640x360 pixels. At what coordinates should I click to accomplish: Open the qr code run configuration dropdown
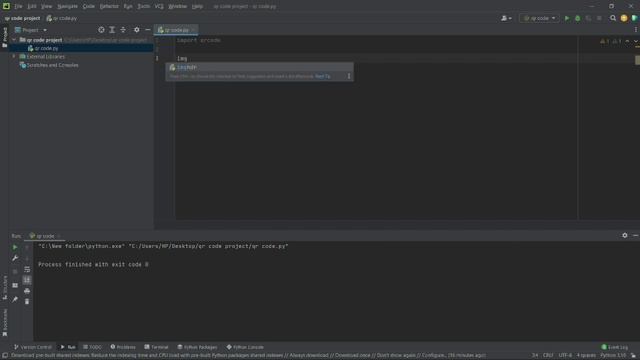pyautogui.click(x=539, y=18)
